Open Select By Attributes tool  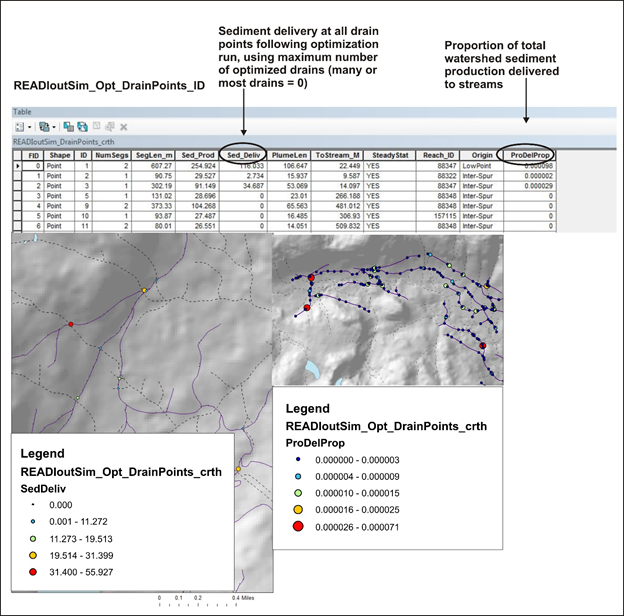click(68, 127)
